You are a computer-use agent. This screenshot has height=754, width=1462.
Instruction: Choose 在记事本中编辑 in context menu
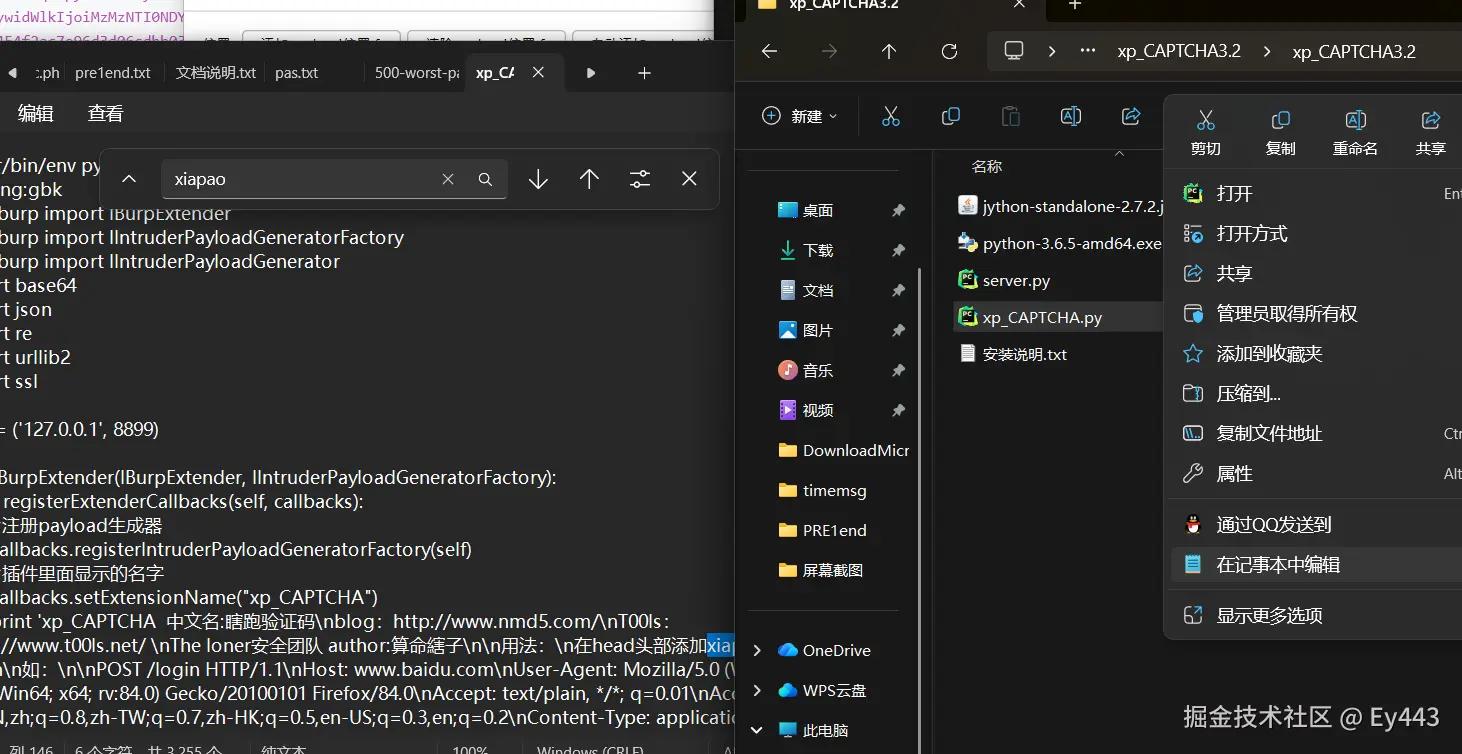pos(1316,565)
